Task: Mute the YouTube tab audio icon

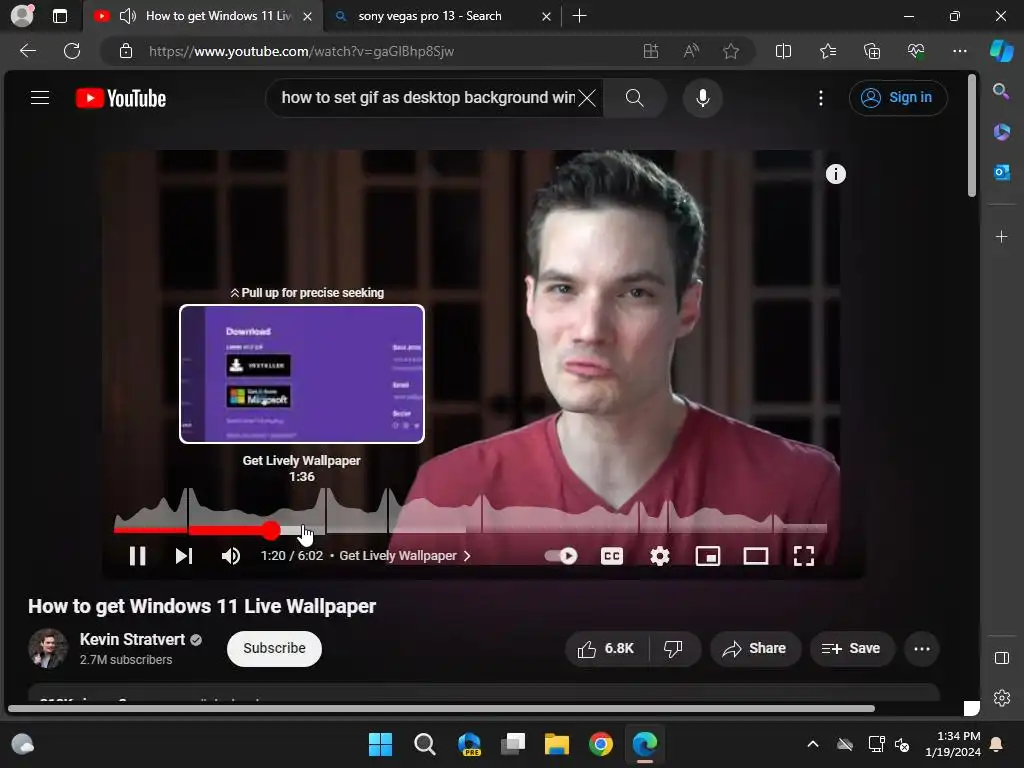Action: tap(128, 16)
